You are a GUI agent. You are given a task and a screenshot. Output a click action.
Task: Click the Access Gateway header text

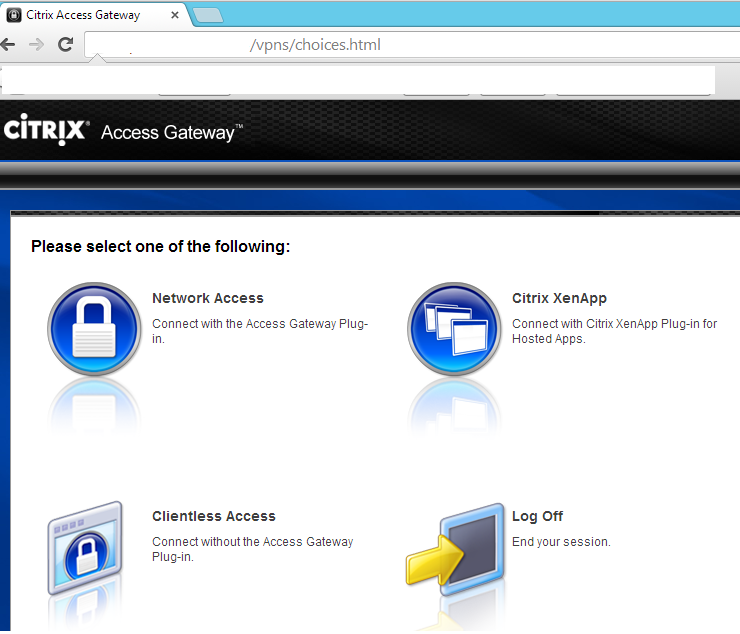click(x=169, y=132)
